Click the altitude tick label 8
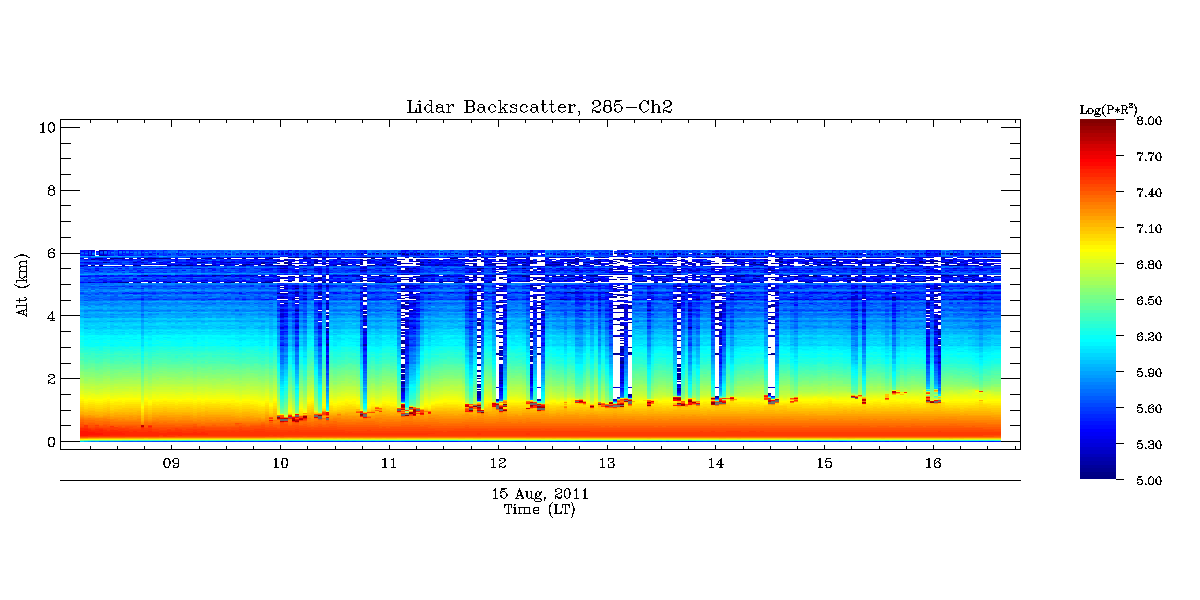The image size is (1200, 600). coord(50,190)
